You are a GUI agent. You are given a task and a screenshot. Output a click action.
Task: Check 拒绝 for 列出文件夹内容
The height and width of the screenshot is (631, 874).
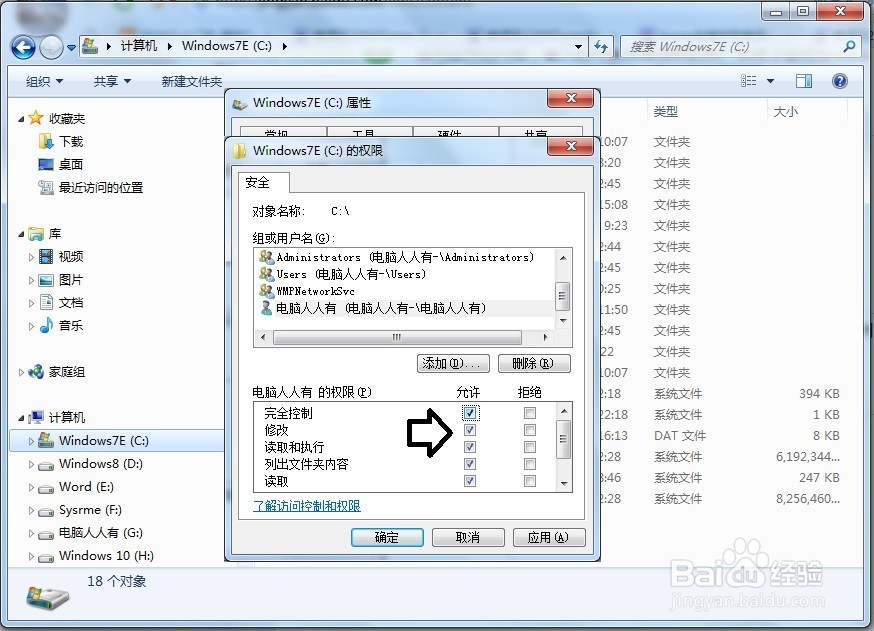pyautogui.click(x=530, y=464)
